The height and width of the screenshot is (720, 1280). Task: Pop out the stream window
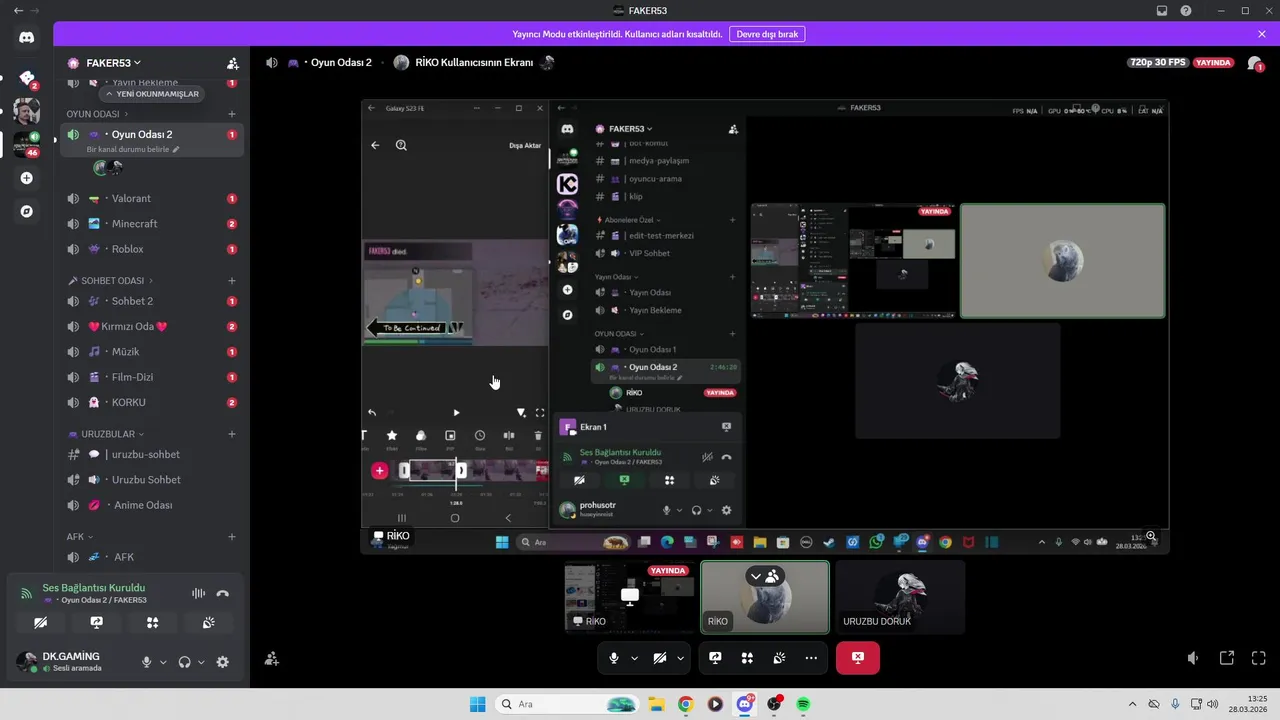pos(1226,658)
